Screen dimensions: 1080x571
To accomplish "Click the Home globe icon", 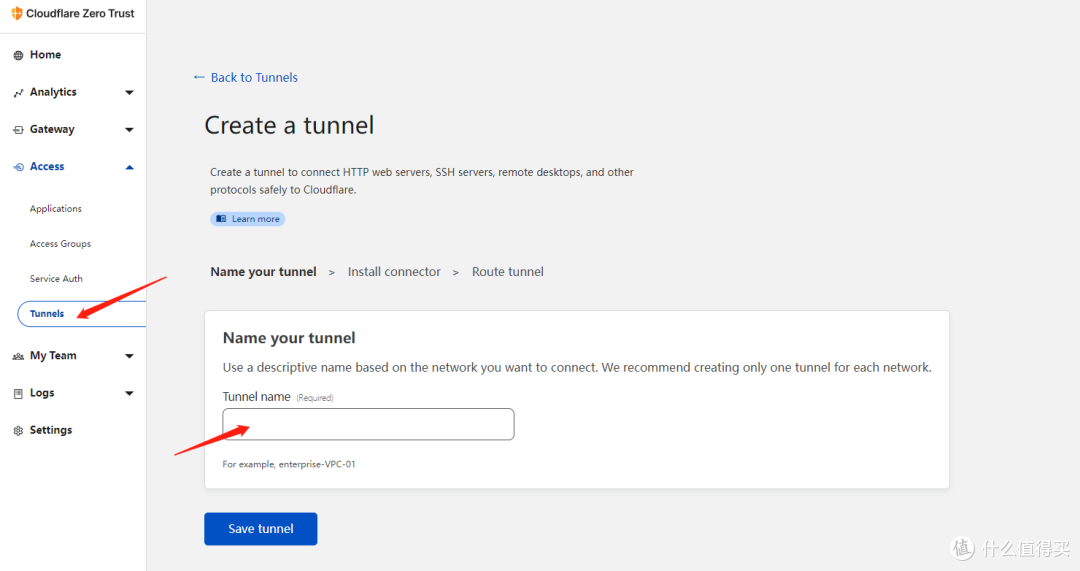I will coord(18,56).
